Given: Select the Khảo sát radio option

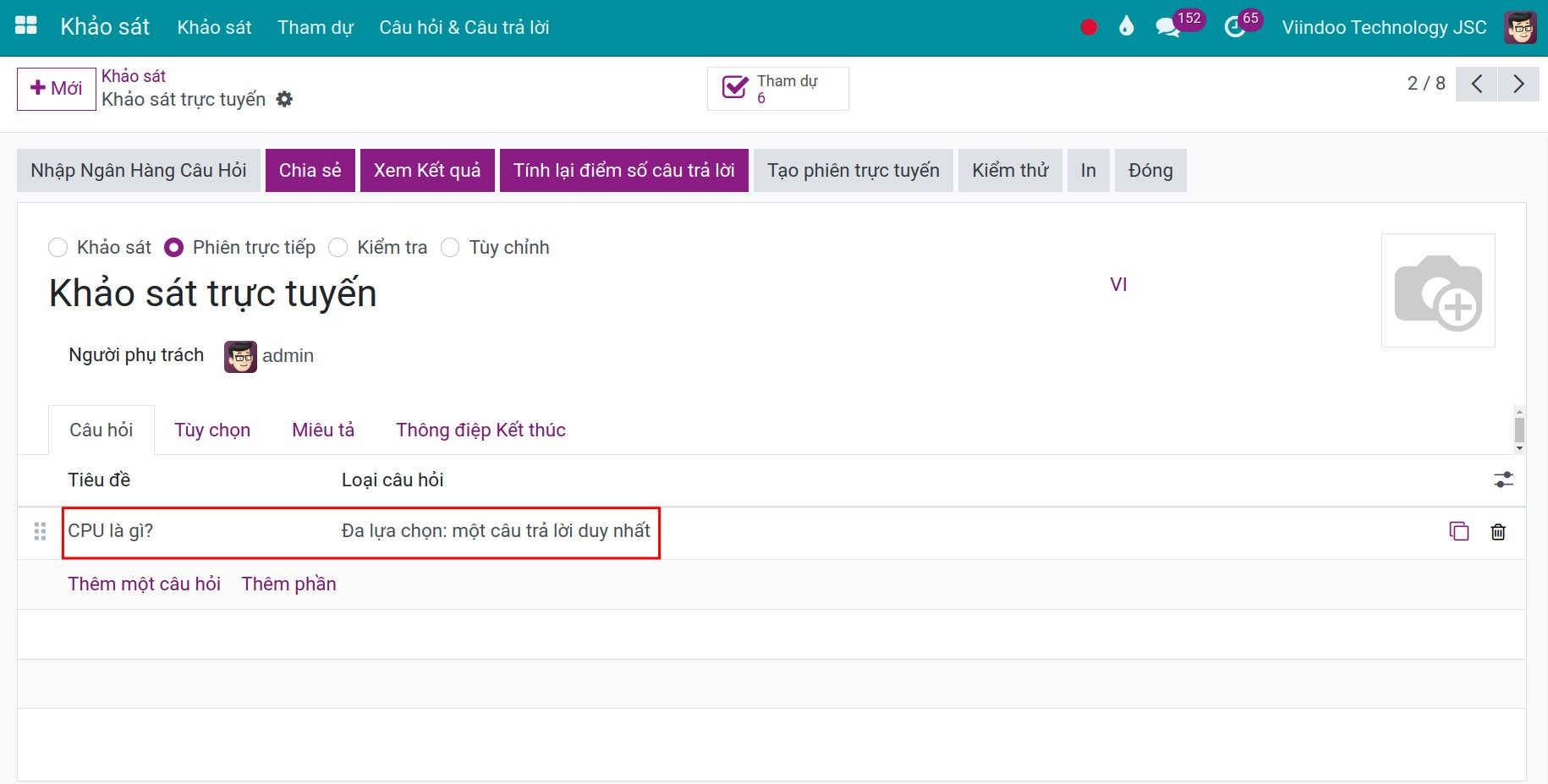Looking at the screenshot, I should tap(58, 247).
